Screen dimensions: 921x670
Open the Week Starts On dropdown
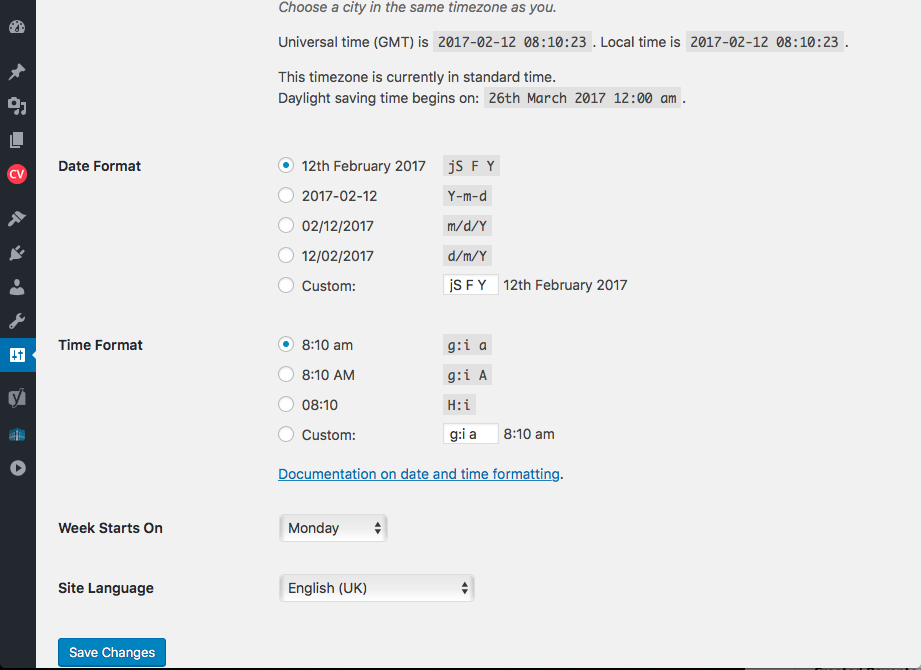333,528
